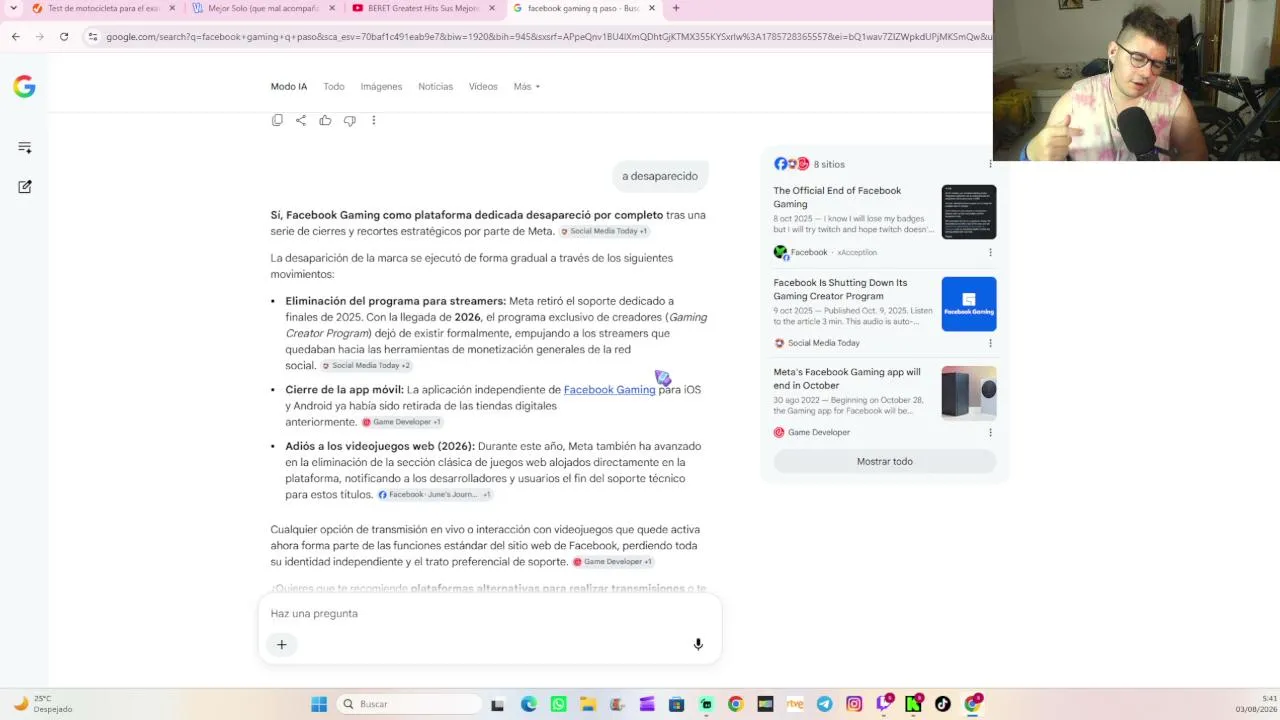Screen dimensions: 1280x720
Task: Open weather widget showing 25°C Despejado
Action: click(x=42, y=704)
